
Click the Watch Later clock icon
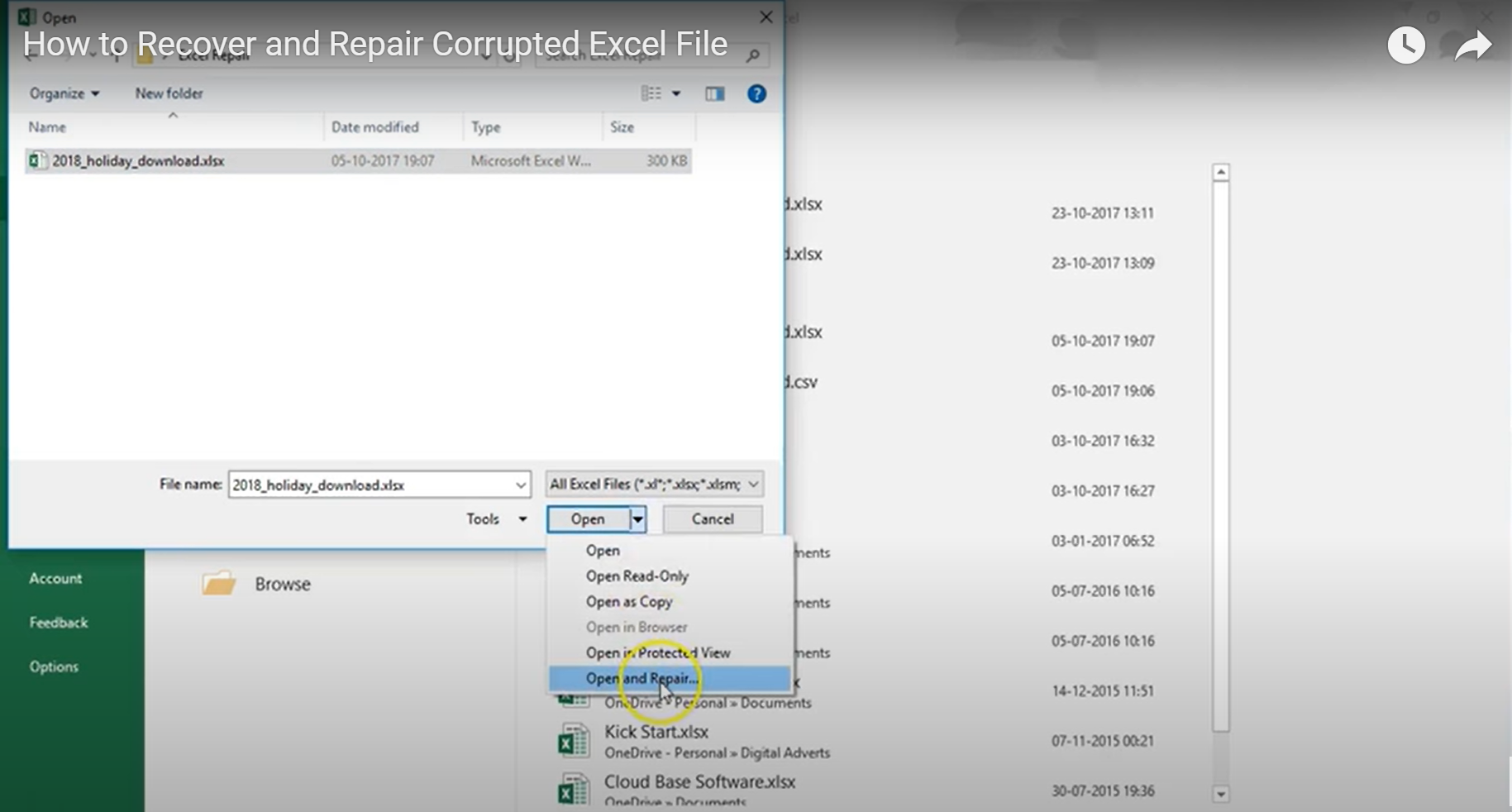click(1405, 45)
